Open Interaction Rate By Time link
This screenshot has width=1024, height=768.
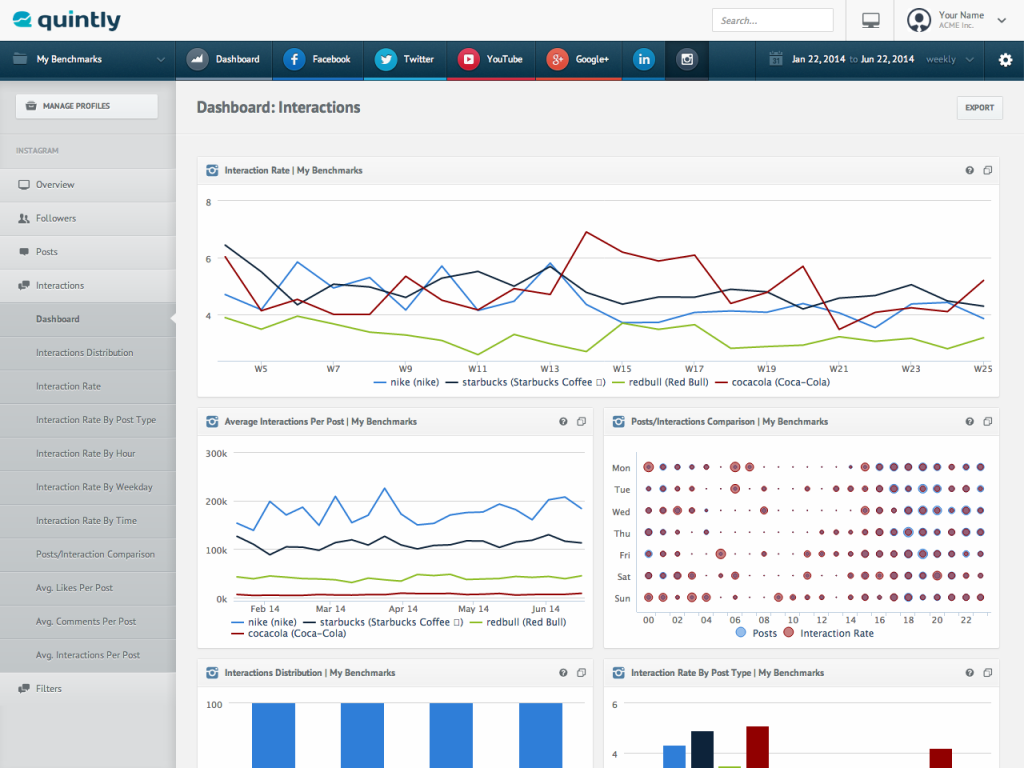pyautogui.click(x=86, y=520)
